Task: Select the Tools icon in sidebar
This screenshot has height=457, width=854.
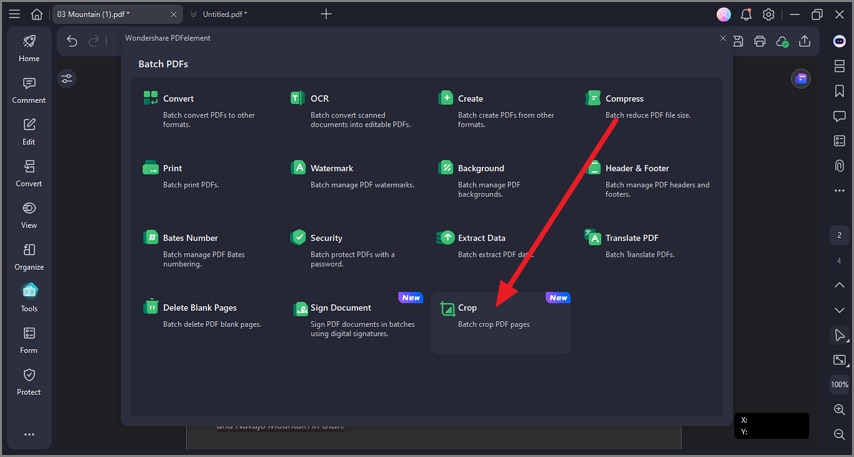Action: point(29,298)
